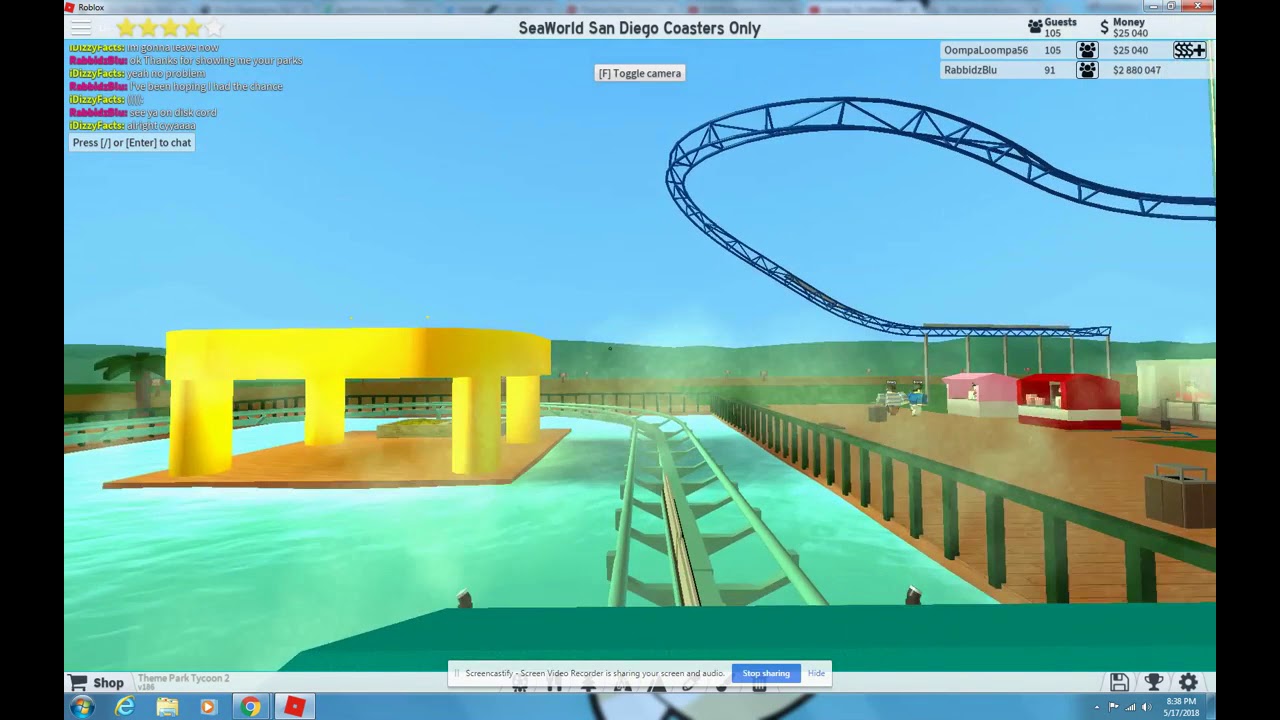1280x720 pixels.
Task: Click the save floppy disk icon
Action: [1119, 682]
